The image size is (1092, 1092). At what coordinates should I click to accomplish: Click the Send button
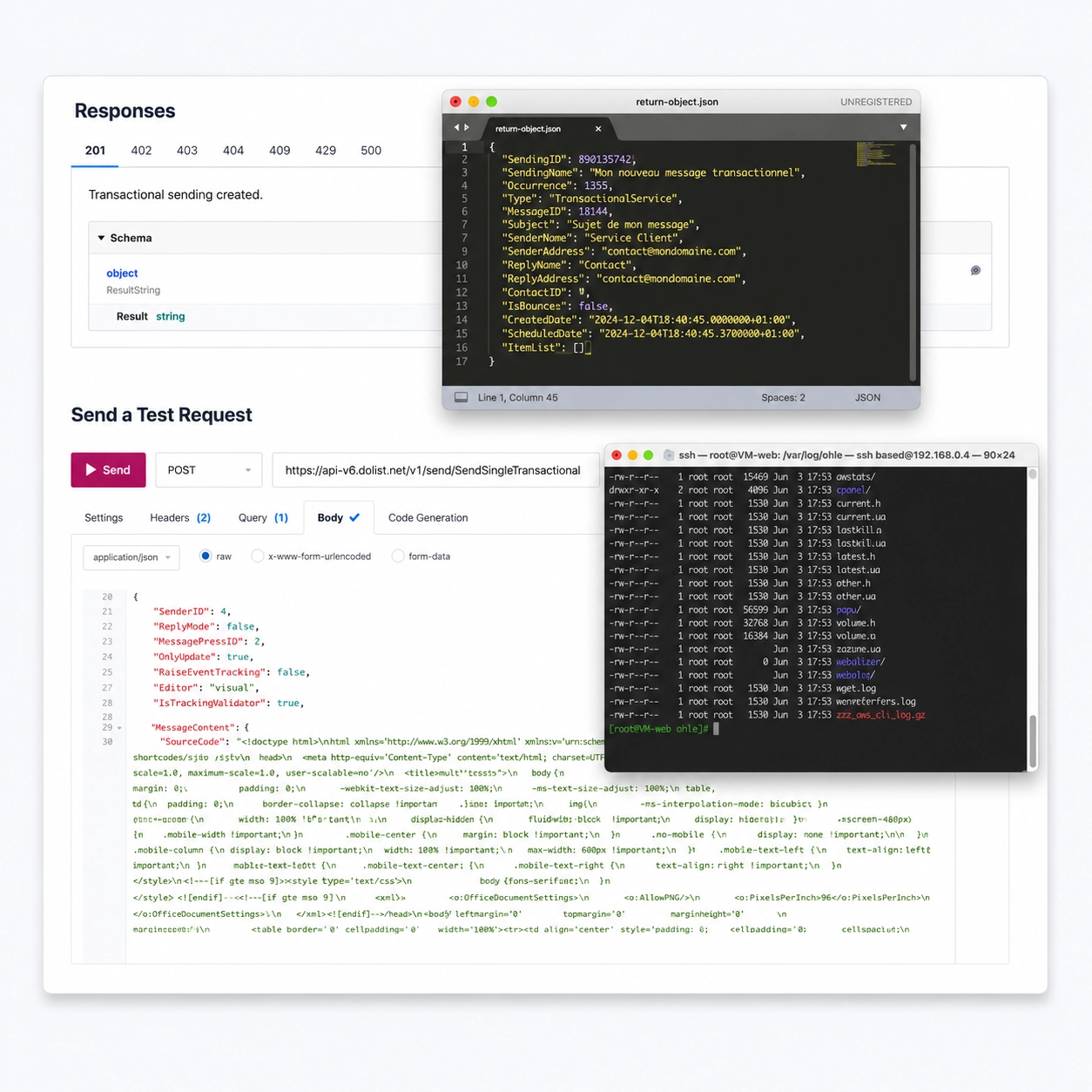pyautogui.click(x=108, y=470)
